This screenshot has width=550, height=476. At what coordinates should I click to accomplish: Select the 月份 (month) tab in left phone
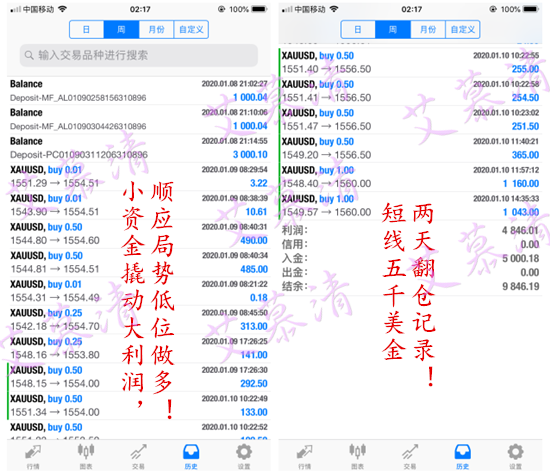tap(156, 29)
